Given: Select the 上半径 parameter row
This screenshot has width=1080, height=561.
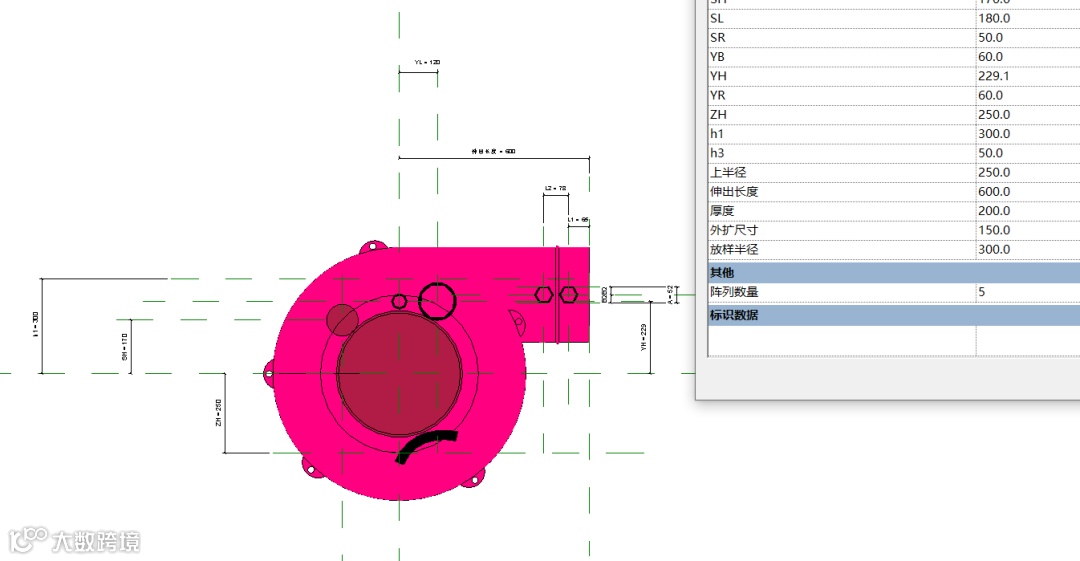Looking at the screenshot, I should (893, 173).
